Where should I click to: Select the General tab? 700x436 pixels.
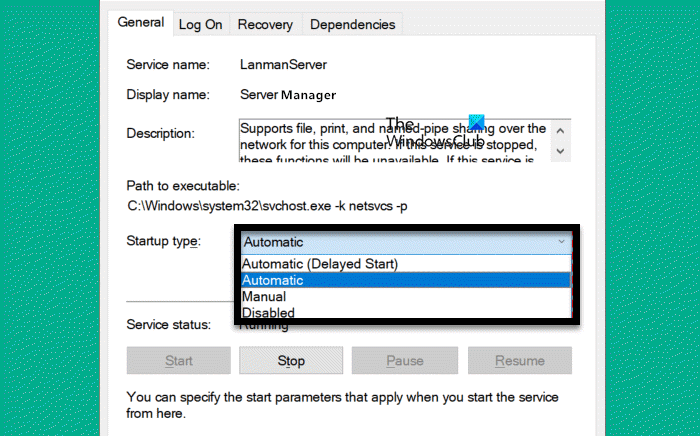pos(140,23)
